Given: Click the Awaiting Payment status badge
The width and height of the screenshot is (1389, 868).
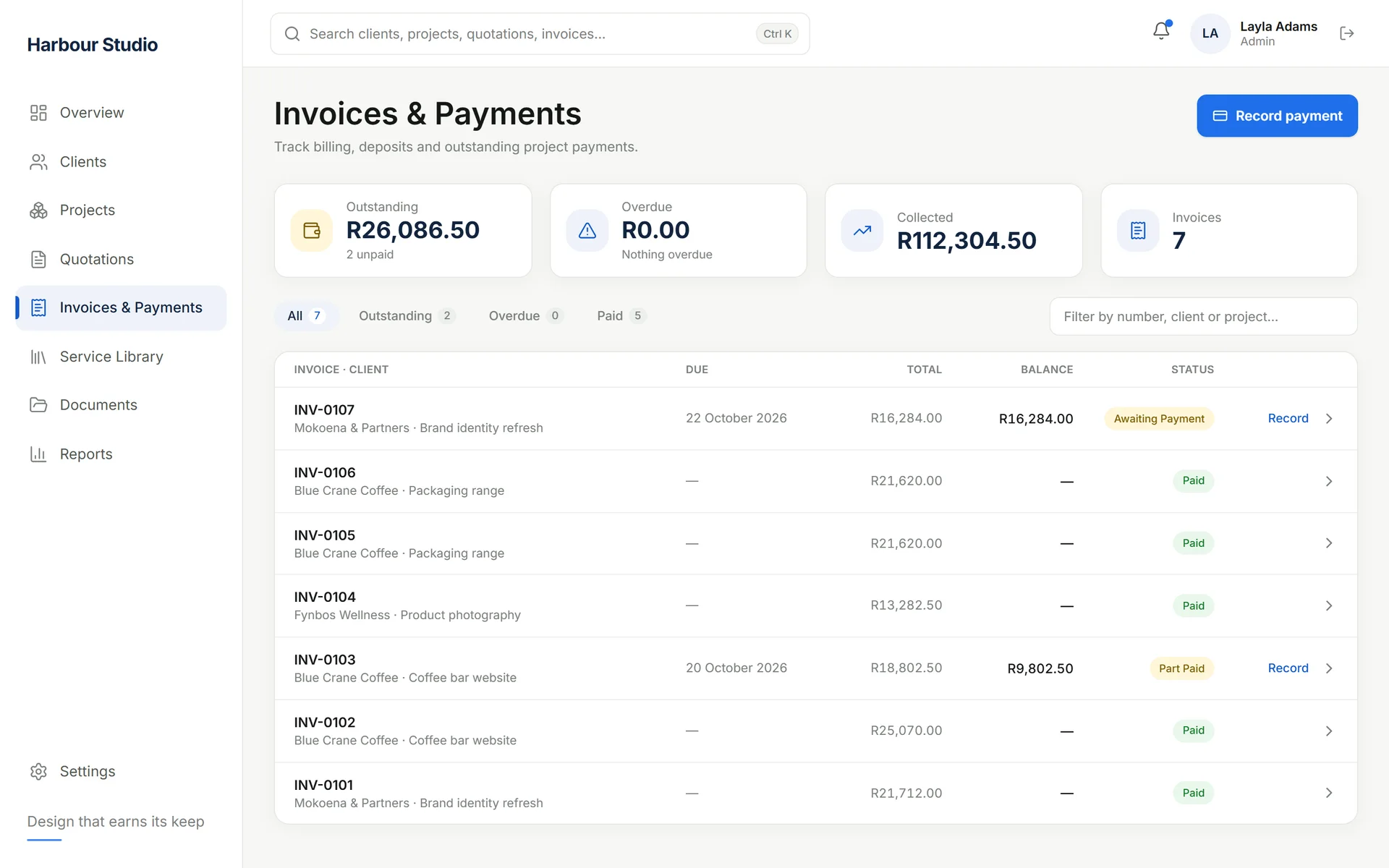Looking at the screenshot, I should click(x=1159, y=419).
